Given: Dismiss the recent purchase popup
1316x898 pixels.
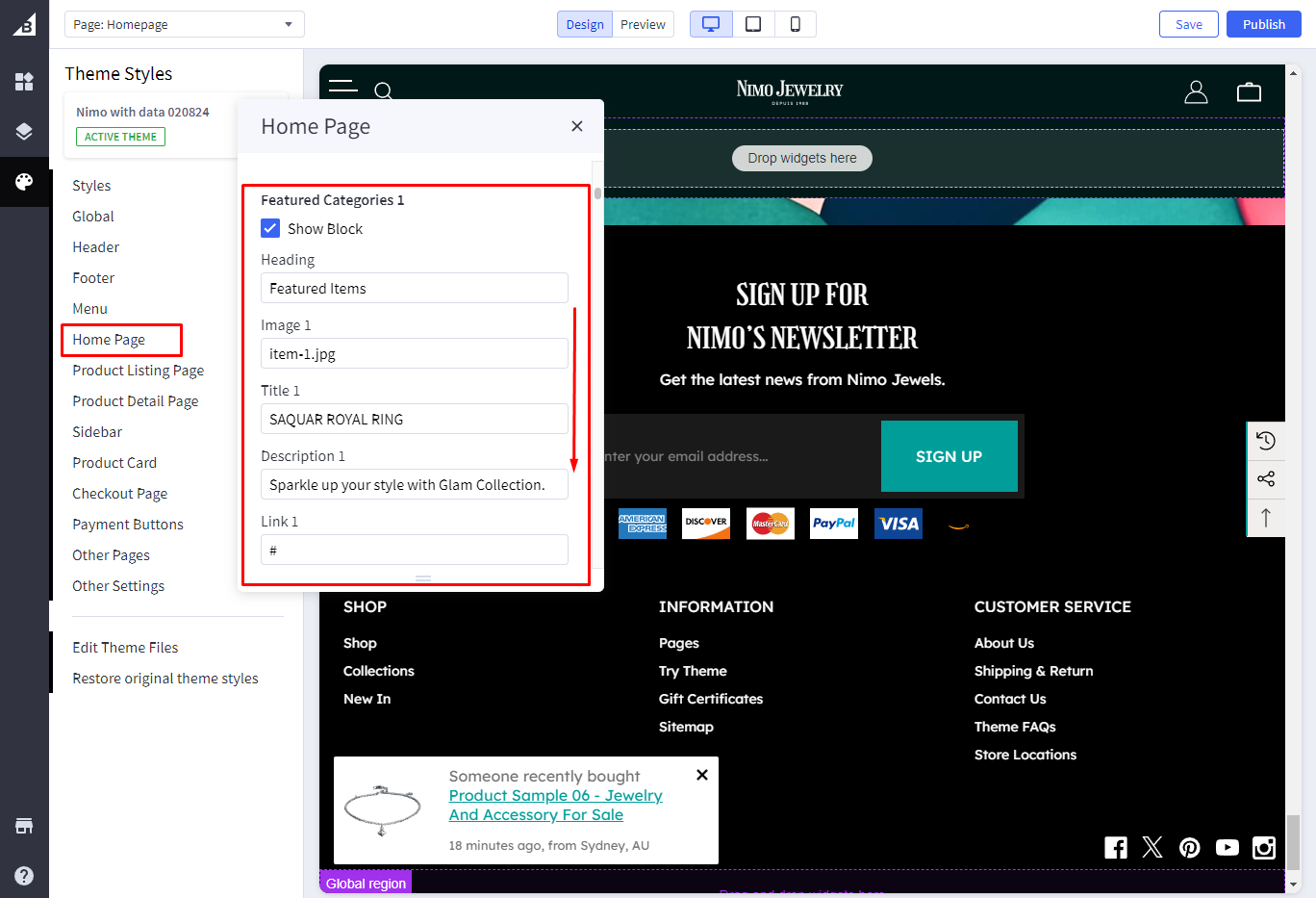Looking at the screenshot, I should coord(702,775).
